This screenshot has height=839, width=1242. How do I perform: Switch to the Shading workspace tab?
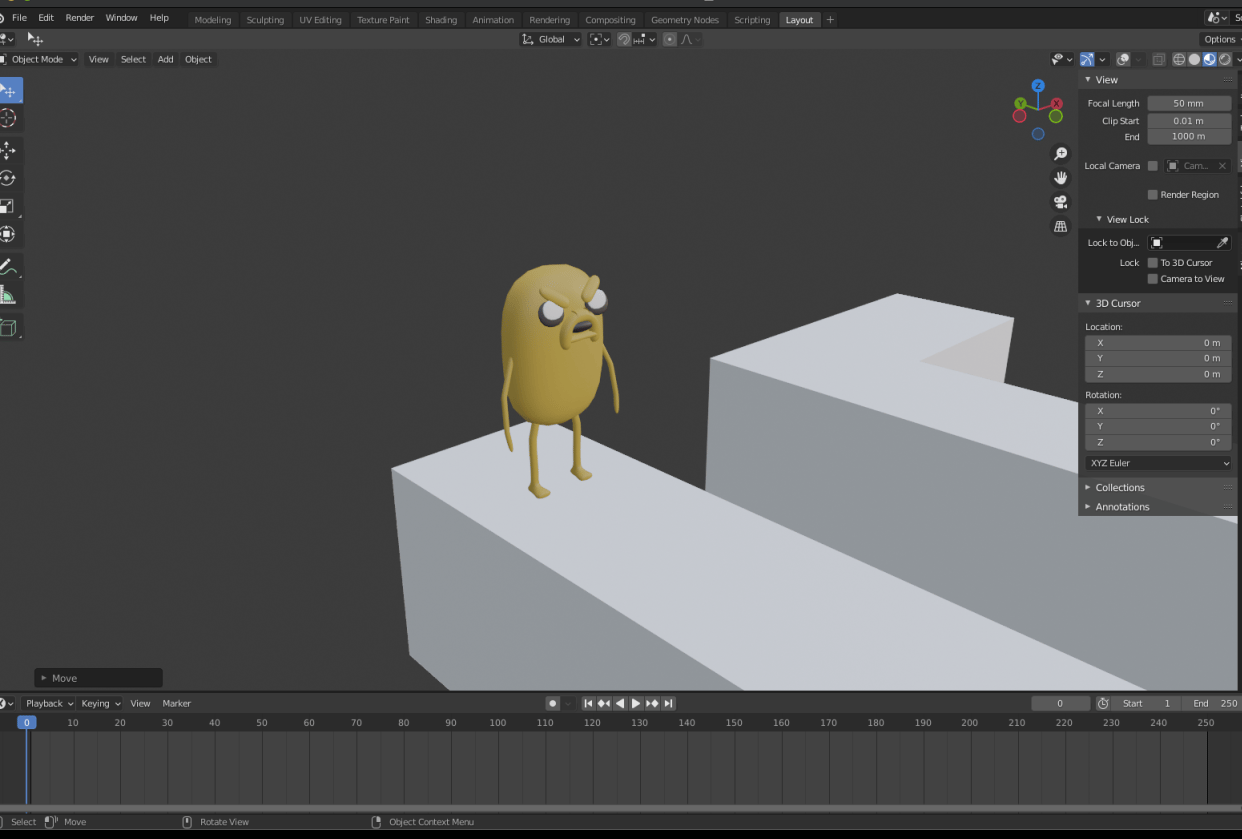(441, 19)
